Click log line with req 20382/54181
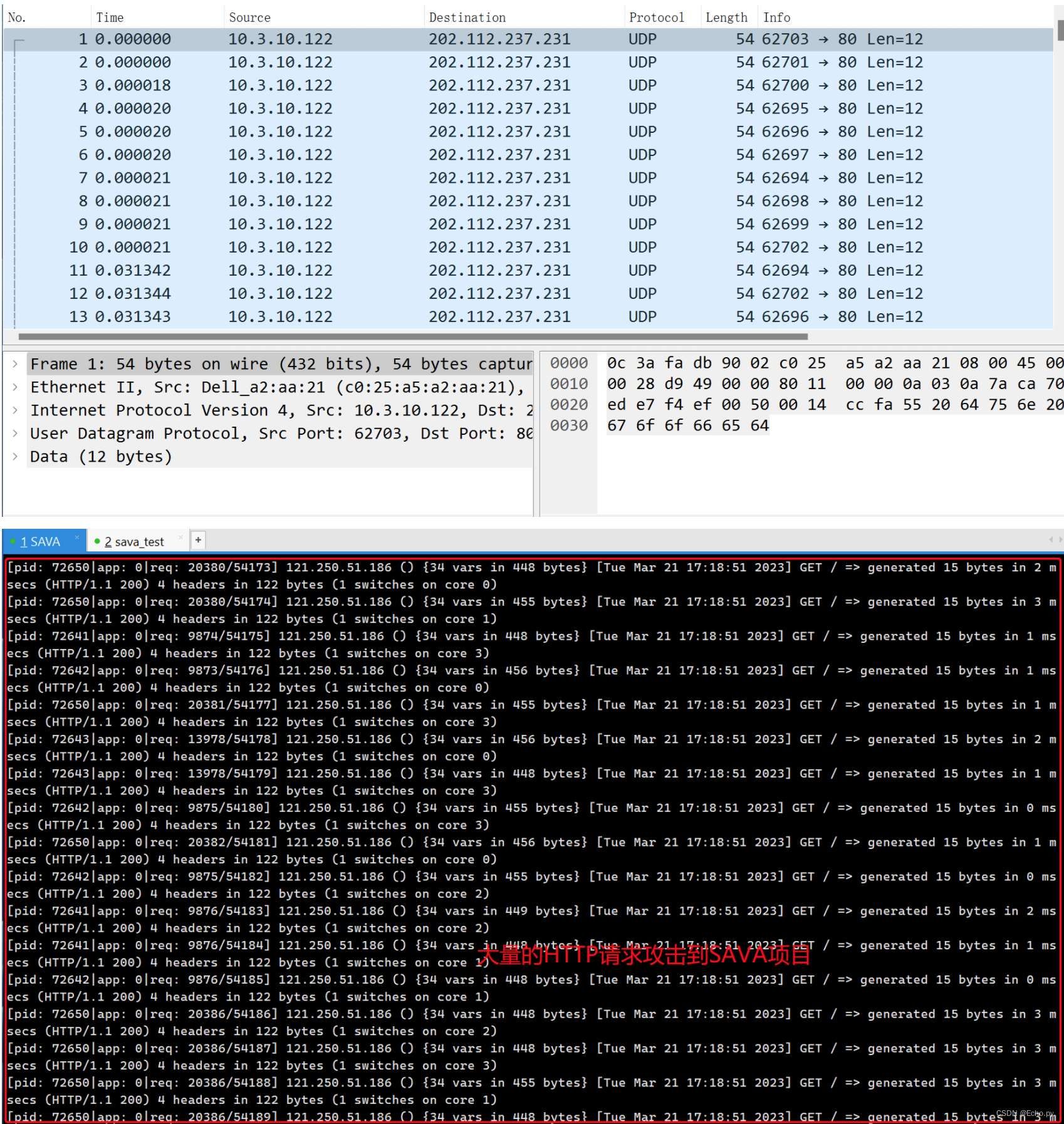 click(531, 851)
